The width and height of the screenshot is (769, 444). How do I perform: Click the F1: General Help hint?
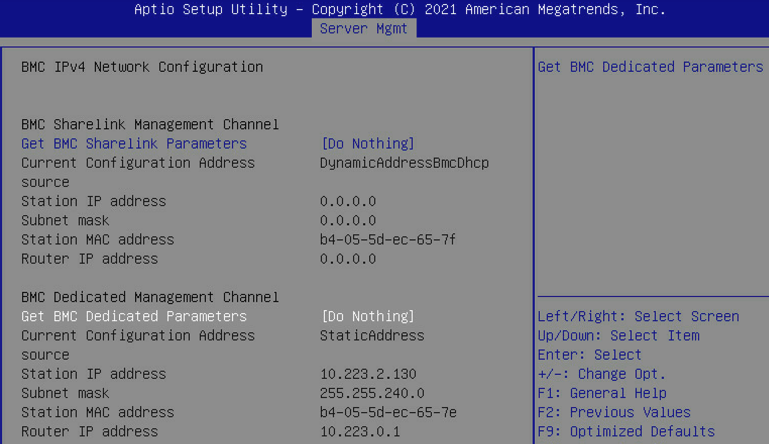602,393
